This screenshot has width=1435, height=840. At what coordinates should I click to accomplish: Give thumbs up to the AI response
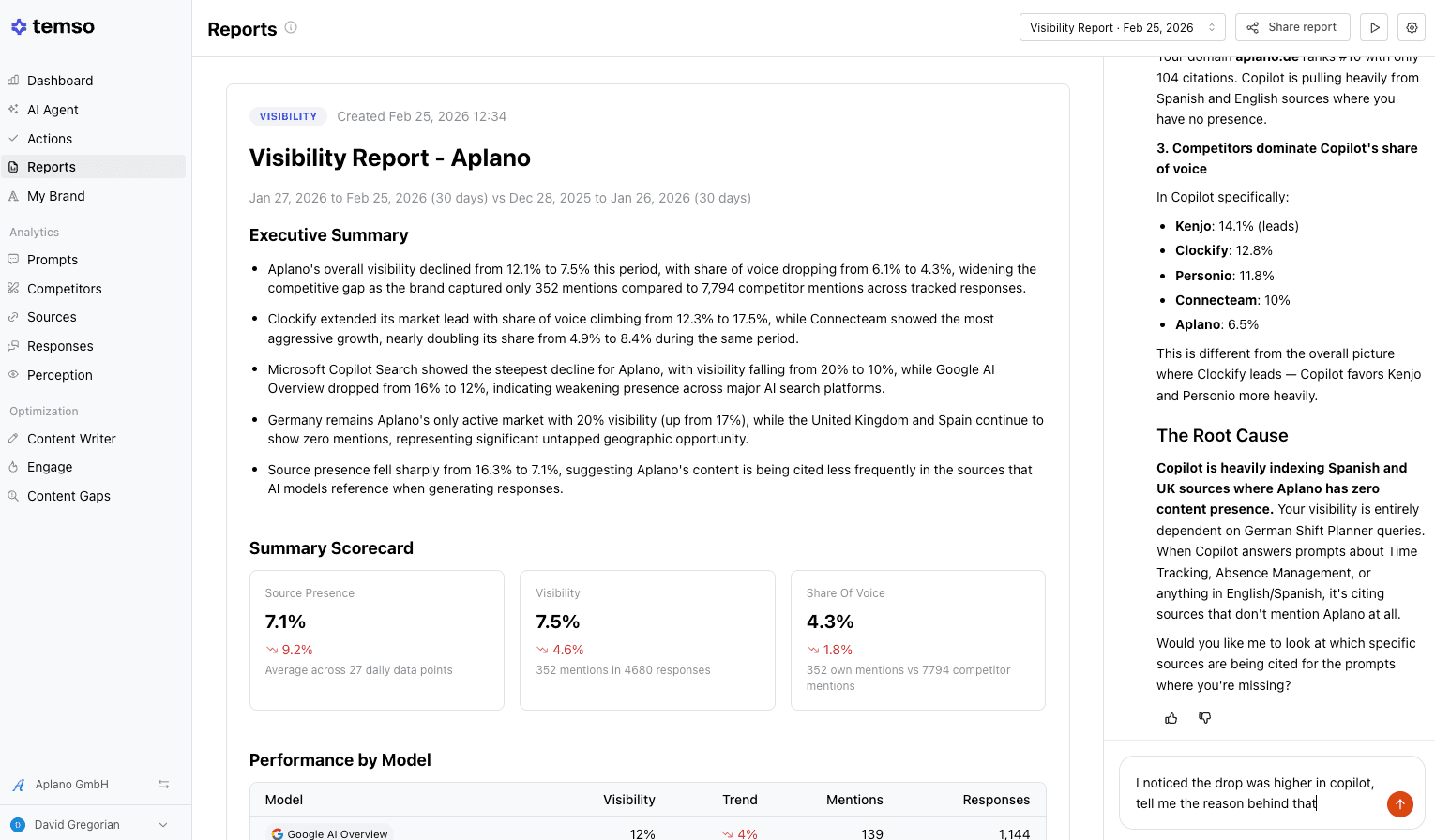click(1171, 718)
